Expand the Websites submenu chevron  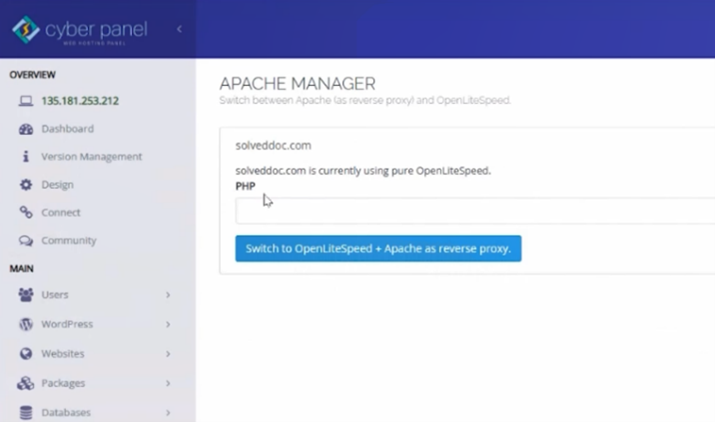[168, 354]
